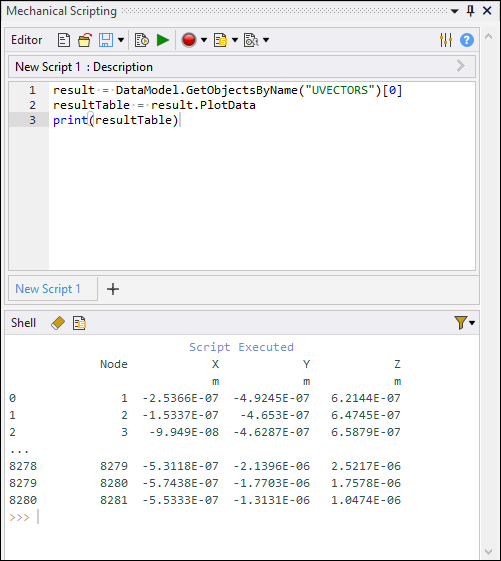The width and height of the screenshot is (501, 561).
Task: Click the snippet icon in the Shell toolbar
Action: click(79, 323)
